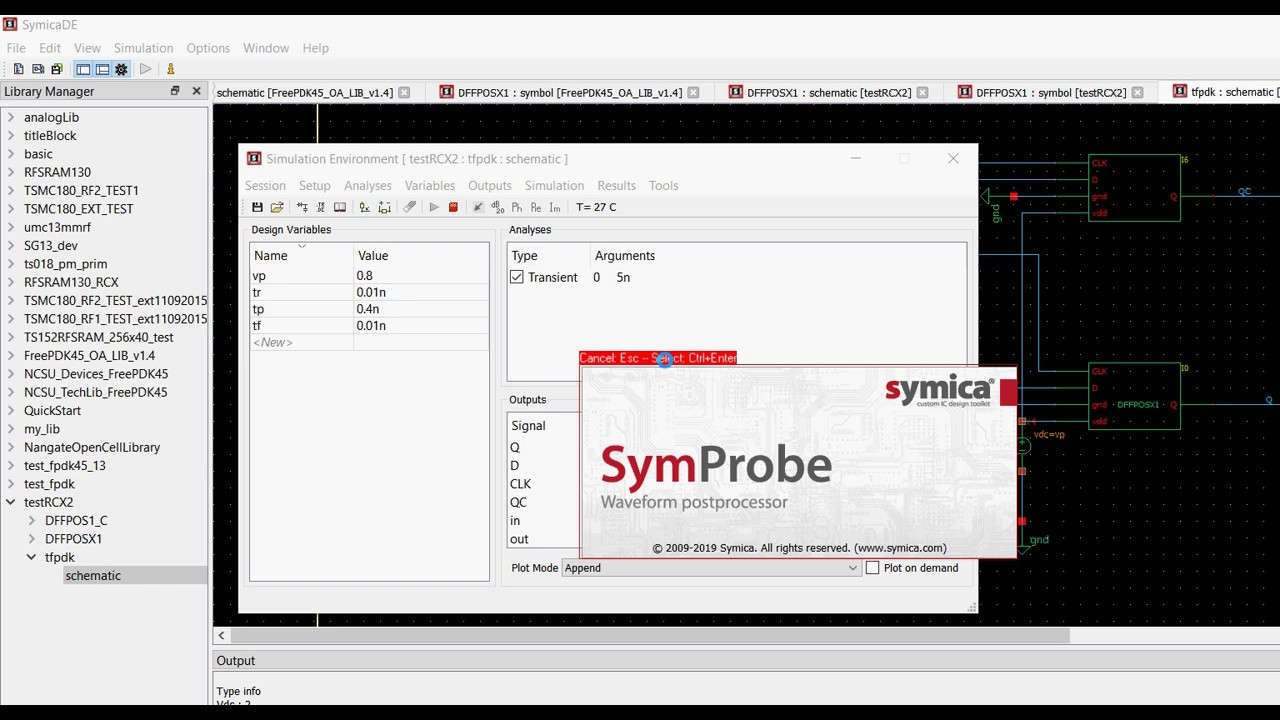Run simulation with the play icon

point(434,207)
